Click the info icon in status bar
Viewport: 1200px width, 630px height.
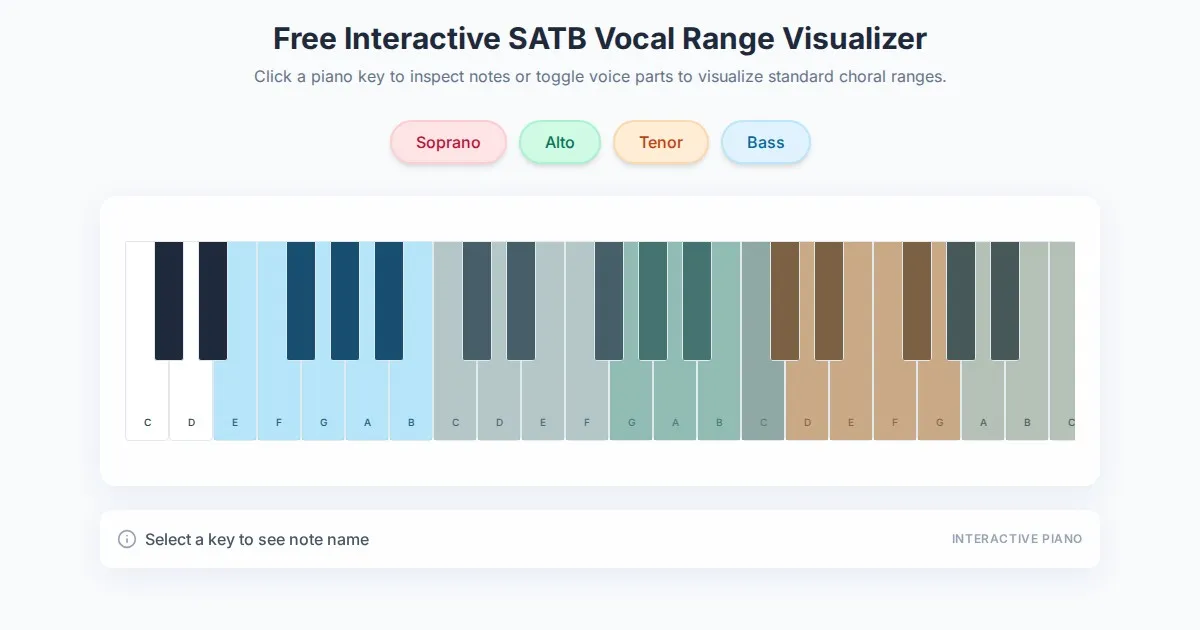coord(127,539)
